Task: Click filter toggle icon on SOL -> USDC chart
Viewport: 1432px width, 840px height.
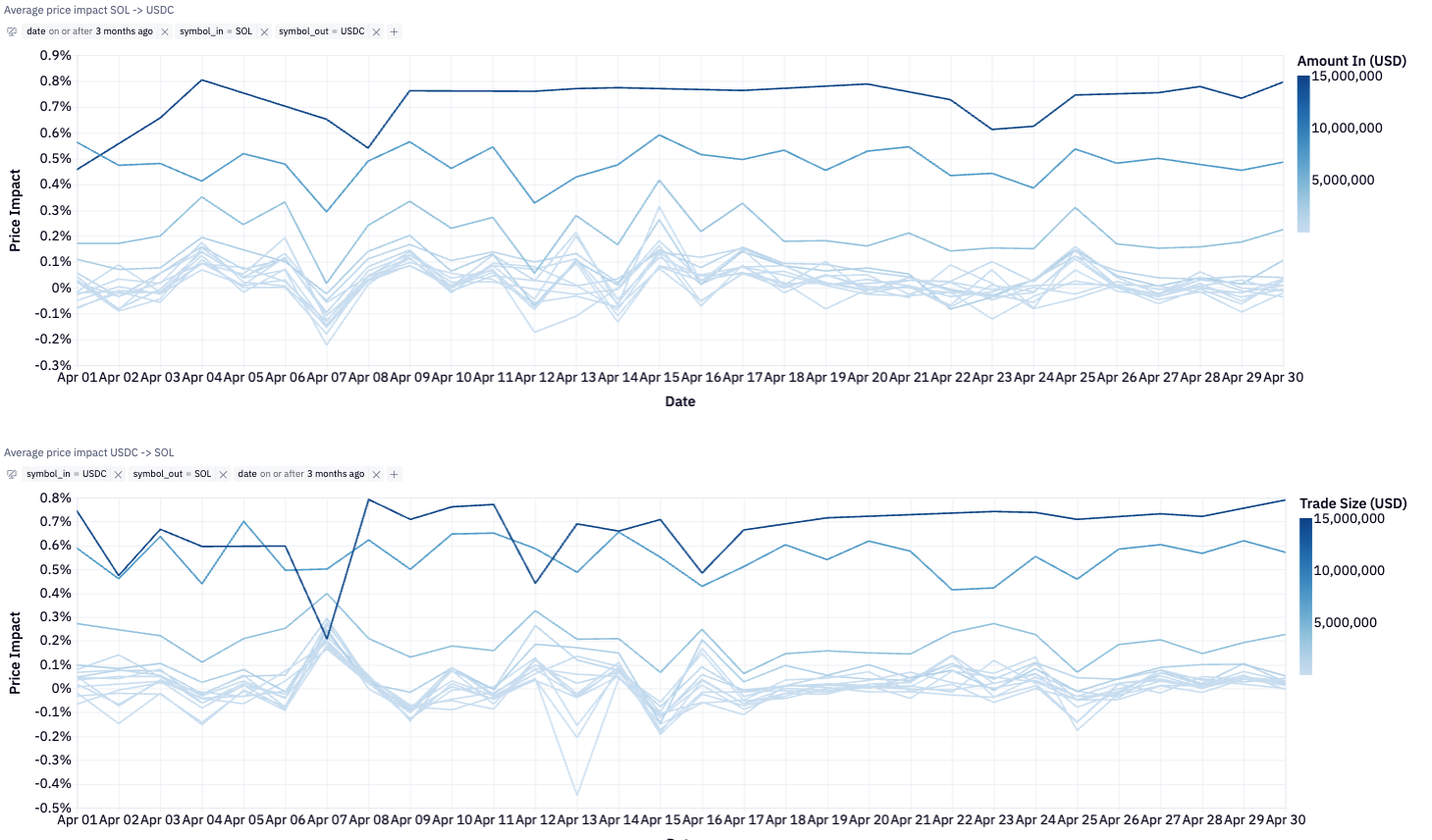Action: point(12,32)
